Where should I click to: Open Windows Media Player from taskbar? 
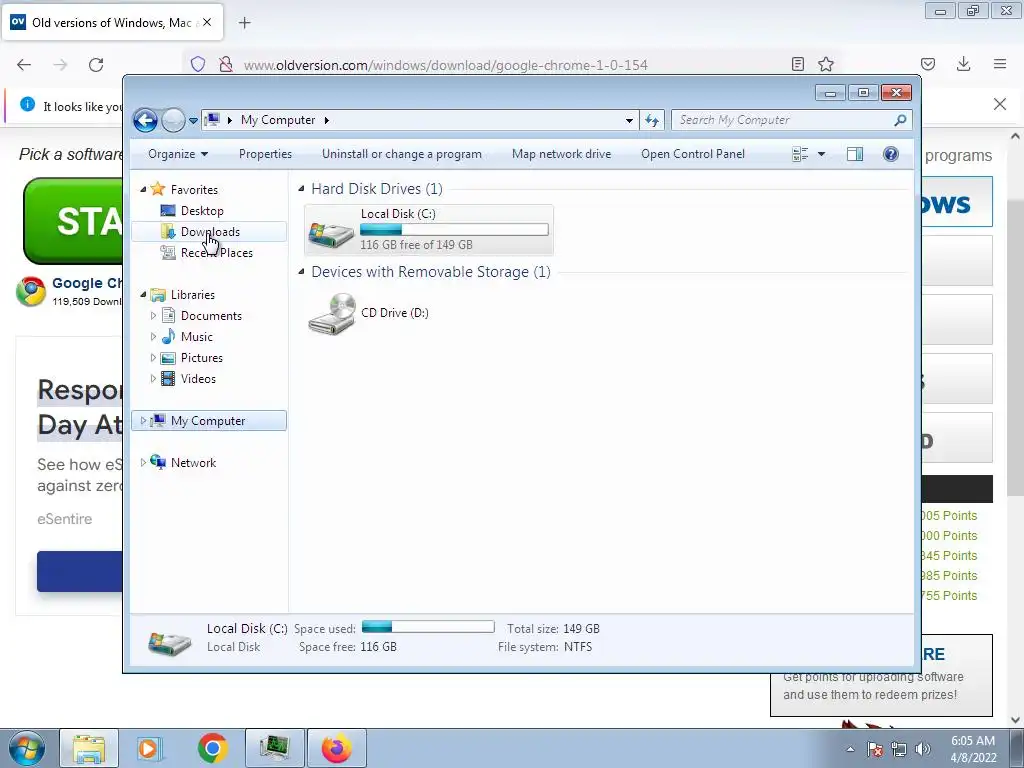click(x=148, y=748)
